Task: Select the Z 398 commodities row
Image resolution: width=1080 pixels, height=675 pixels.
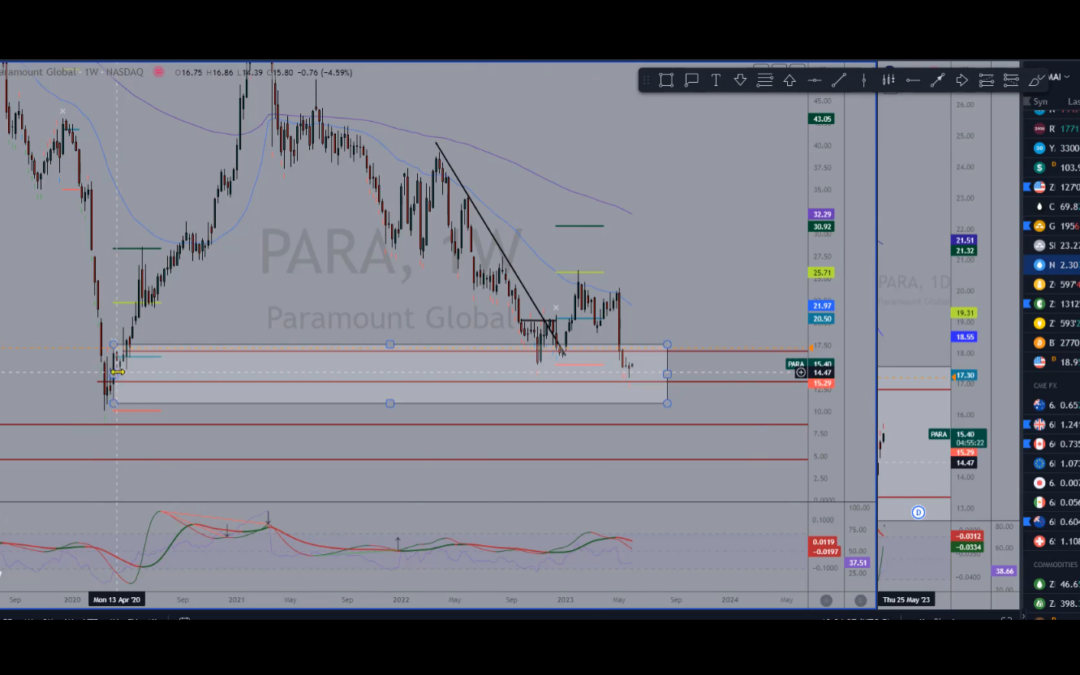Action: (x=1051, y=603)
